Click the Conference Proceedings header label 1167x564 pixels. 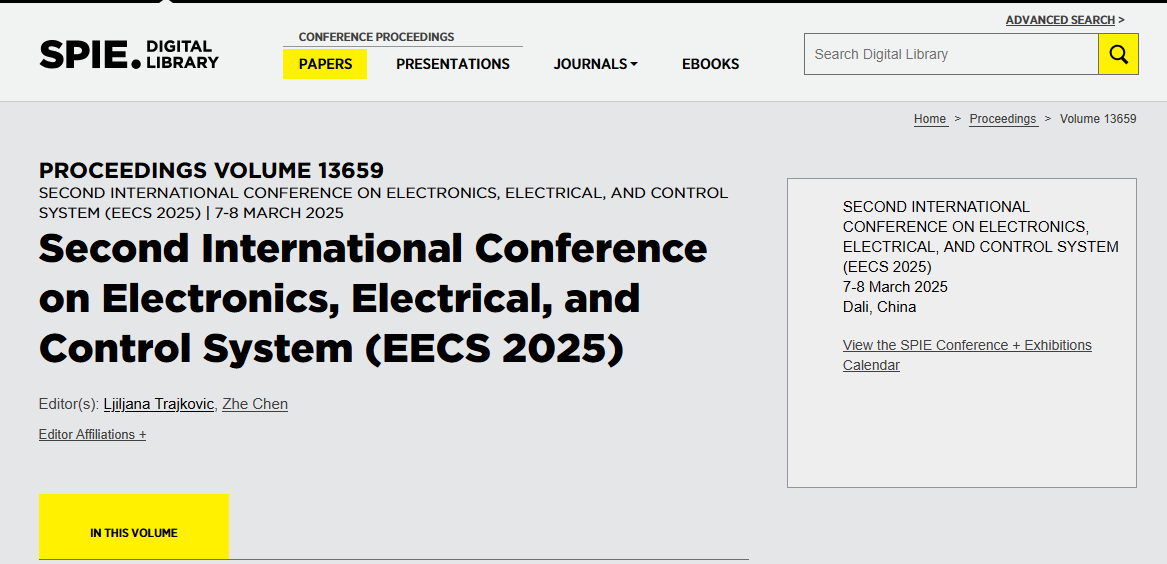376,37
